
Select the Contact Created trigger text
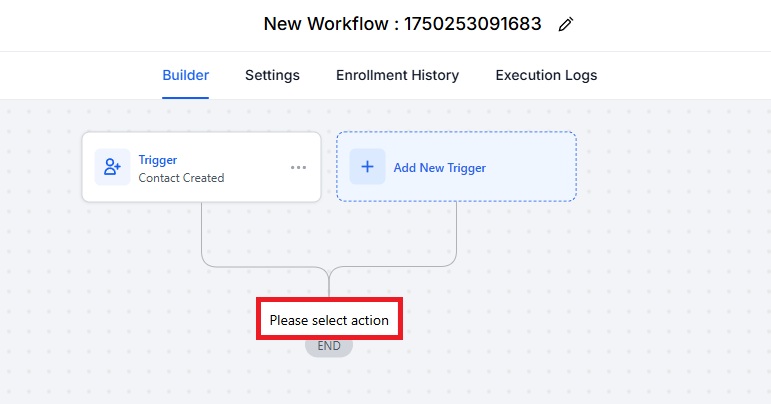tap(181, 178)
